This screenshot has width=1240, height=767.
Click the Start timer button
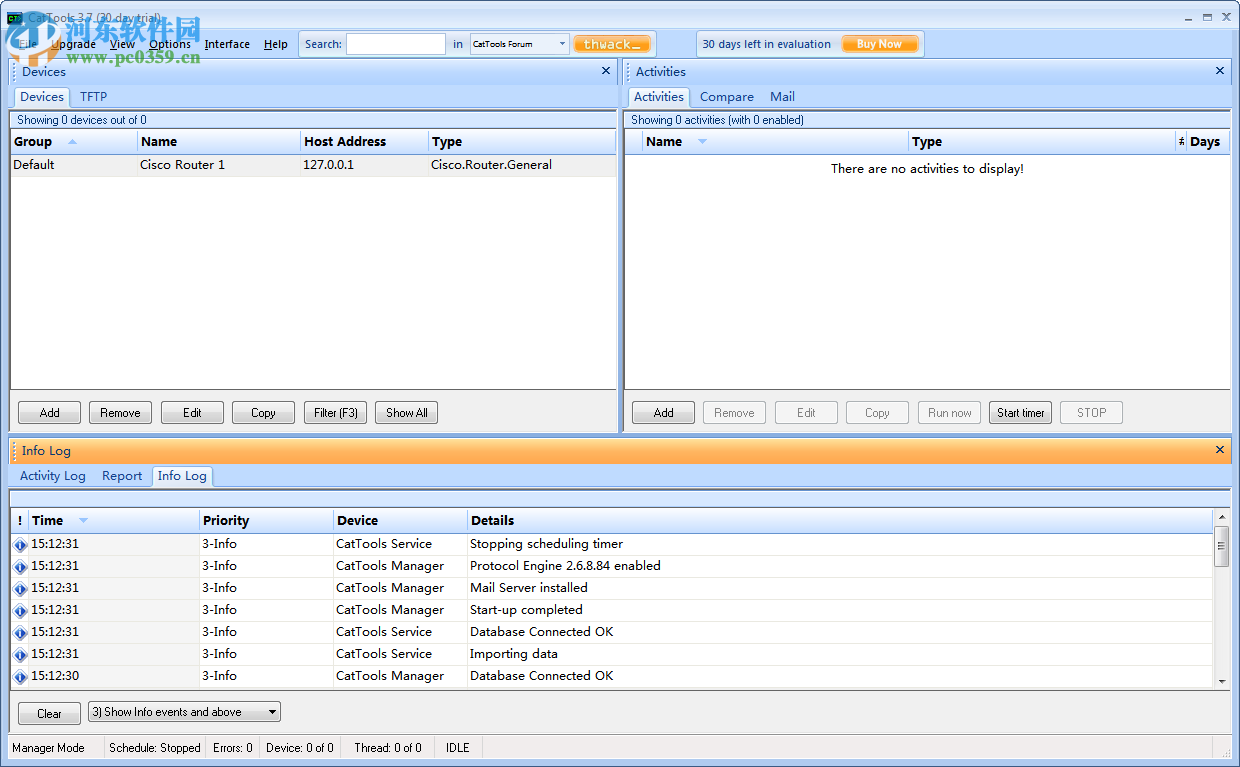[x=1020, y=413]
